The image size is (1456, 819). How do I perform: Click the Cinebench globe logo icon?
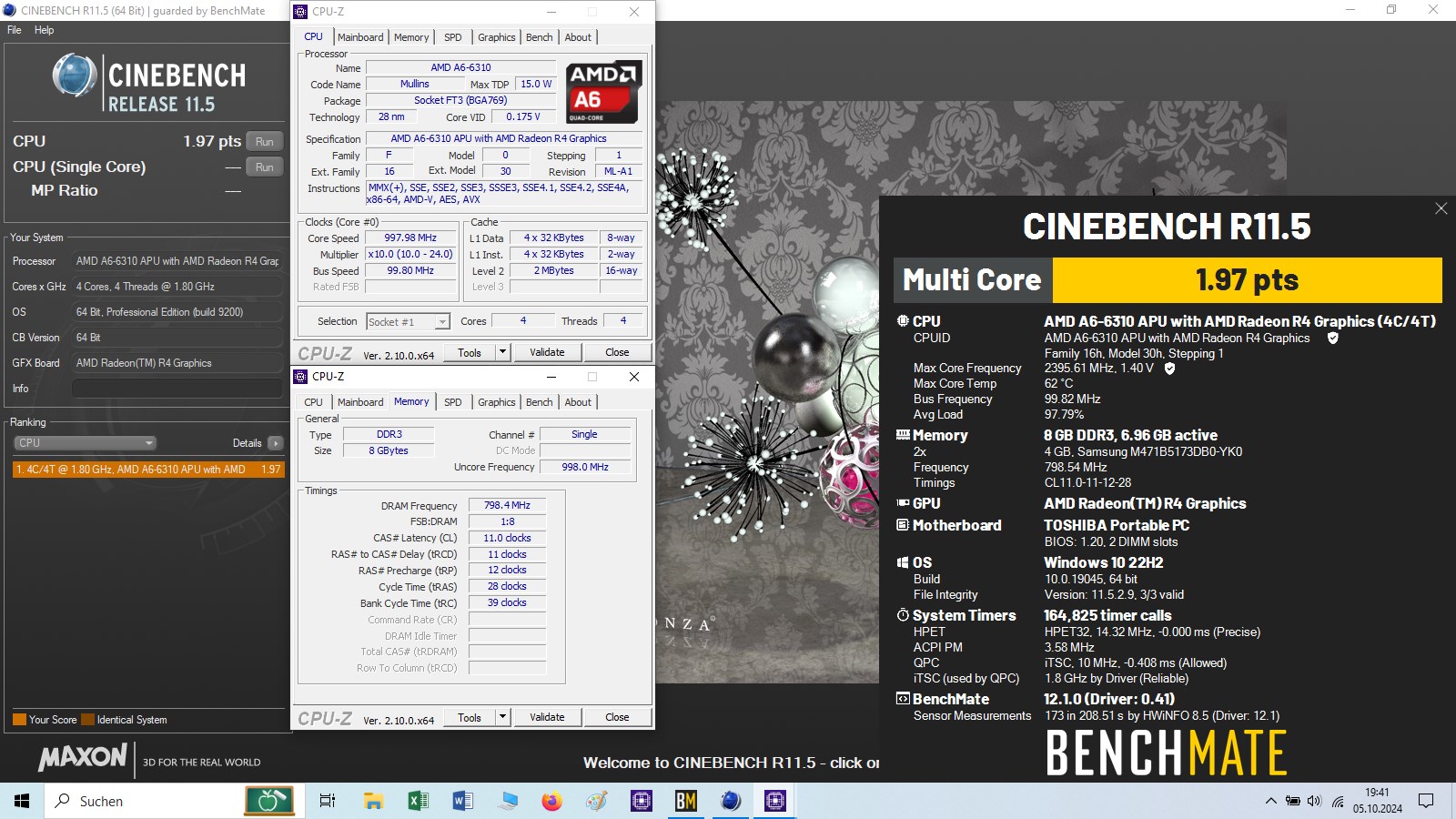pyautogui.click(x=75, y=76)
